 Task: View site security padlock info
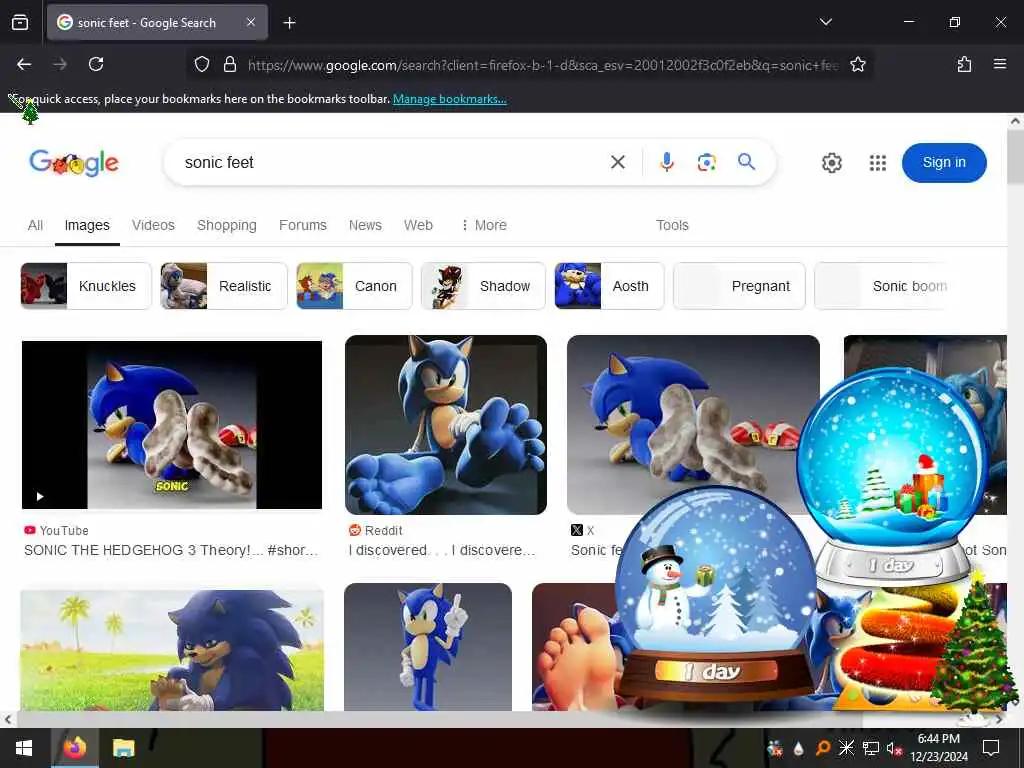pos(229,64)
